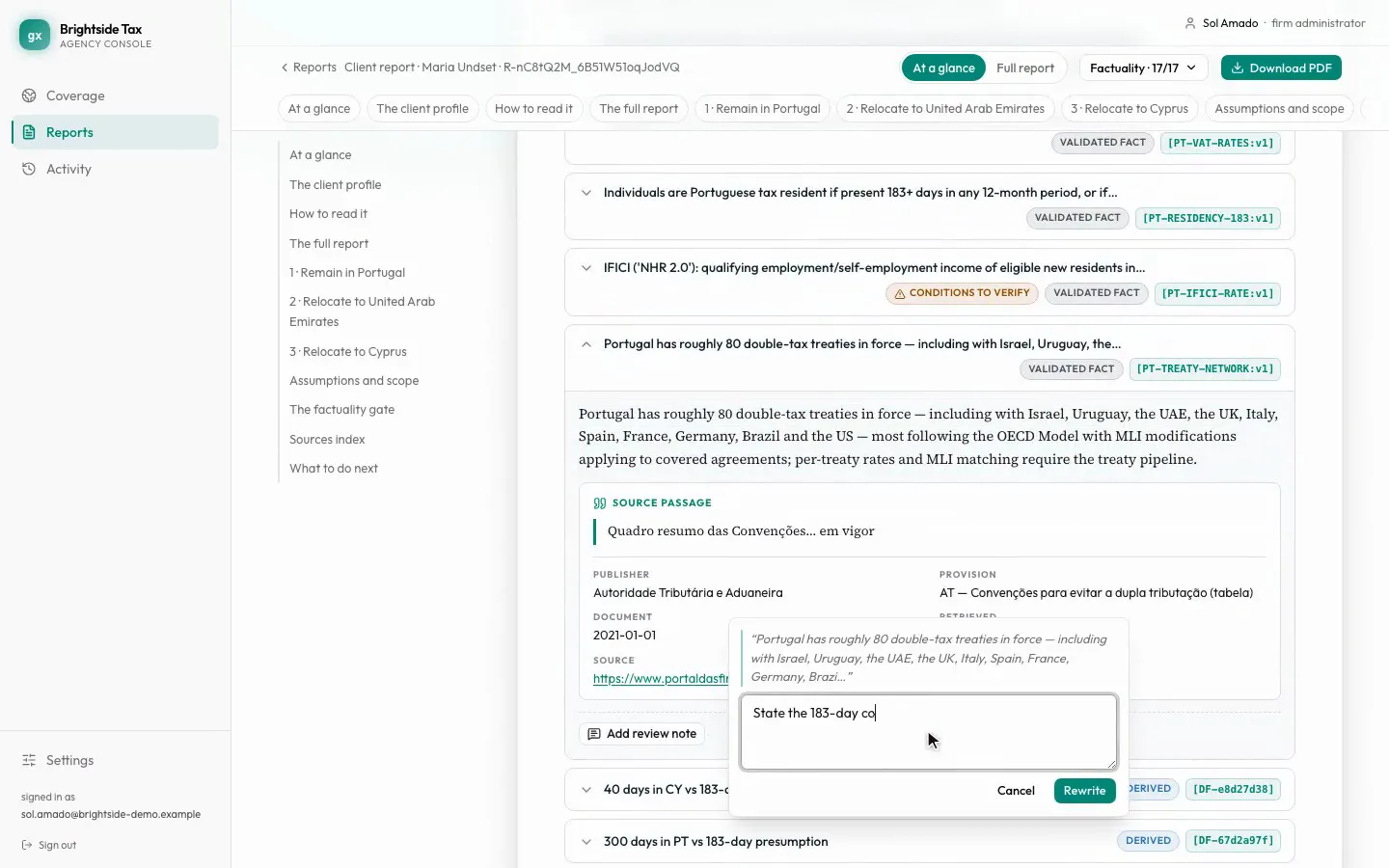Open '1 · Remain in Portugal' in outline

click(x=347, y=273)
